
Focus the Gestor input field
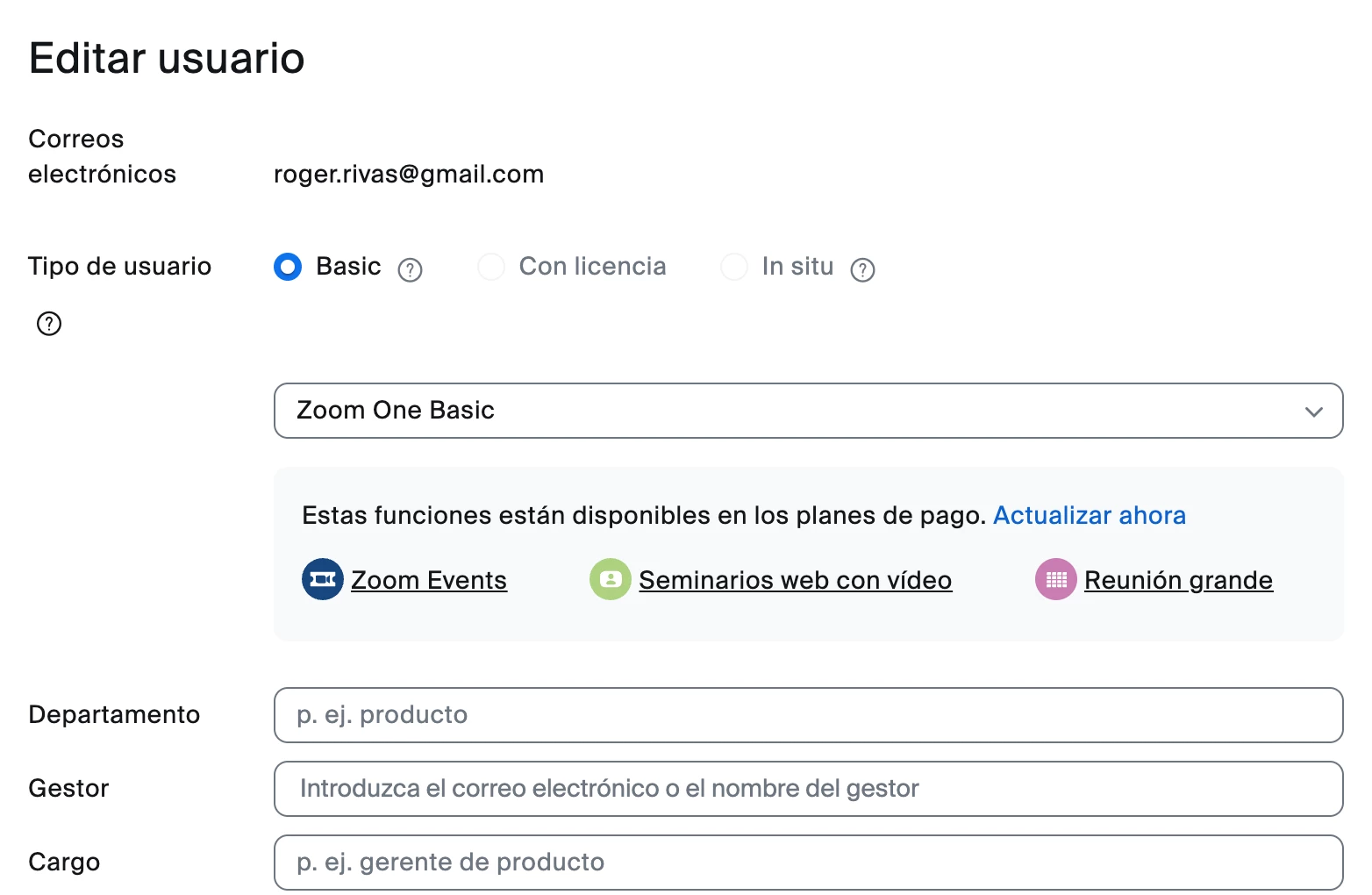tap(809, 789)
